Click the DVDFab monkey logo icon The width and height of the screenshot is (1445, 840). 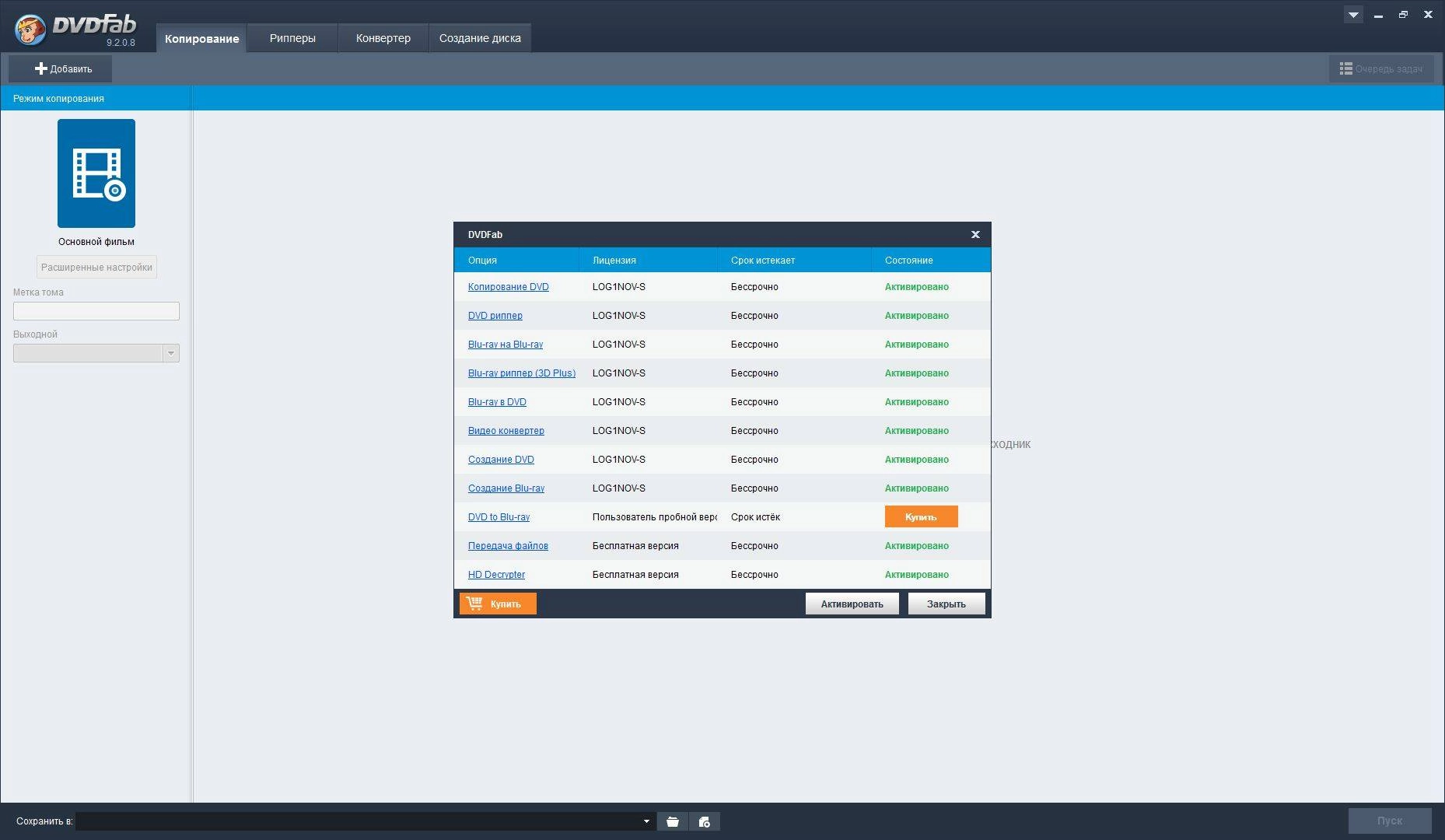pyautogui.click(x=30, y=28)
